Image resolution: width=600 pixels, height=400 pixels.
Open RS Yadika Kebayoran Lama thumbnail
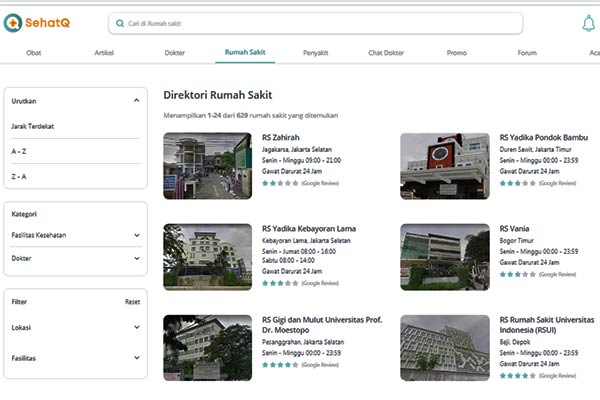point(207,257)
